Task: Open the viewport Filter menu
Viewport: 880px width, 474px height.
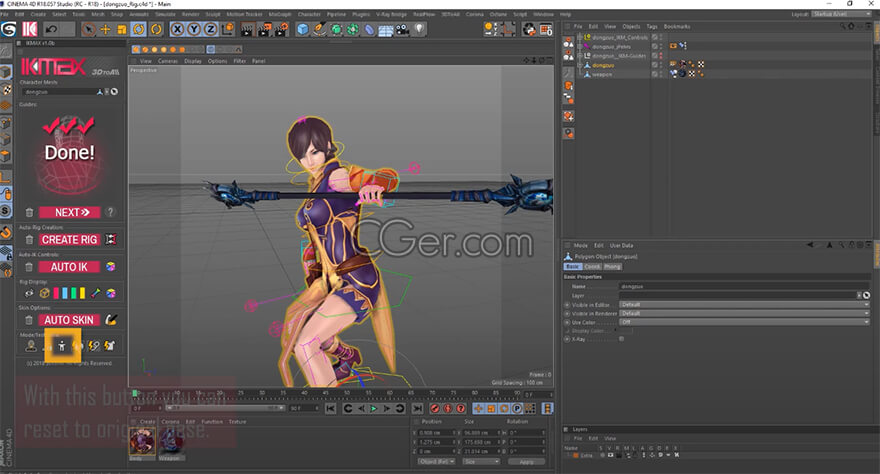Action: point(240,61)
